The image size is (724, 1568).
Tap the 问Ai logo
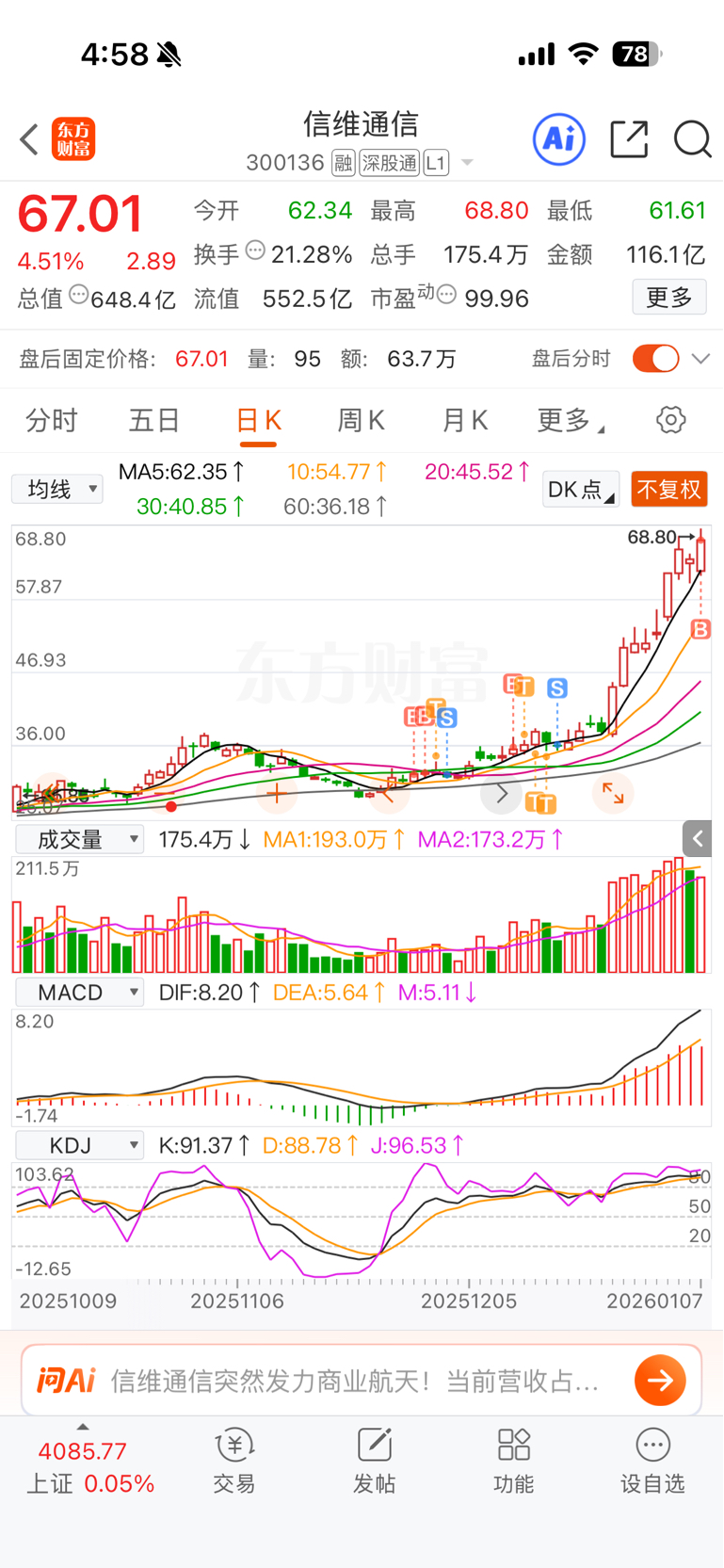coord(66,1381)
